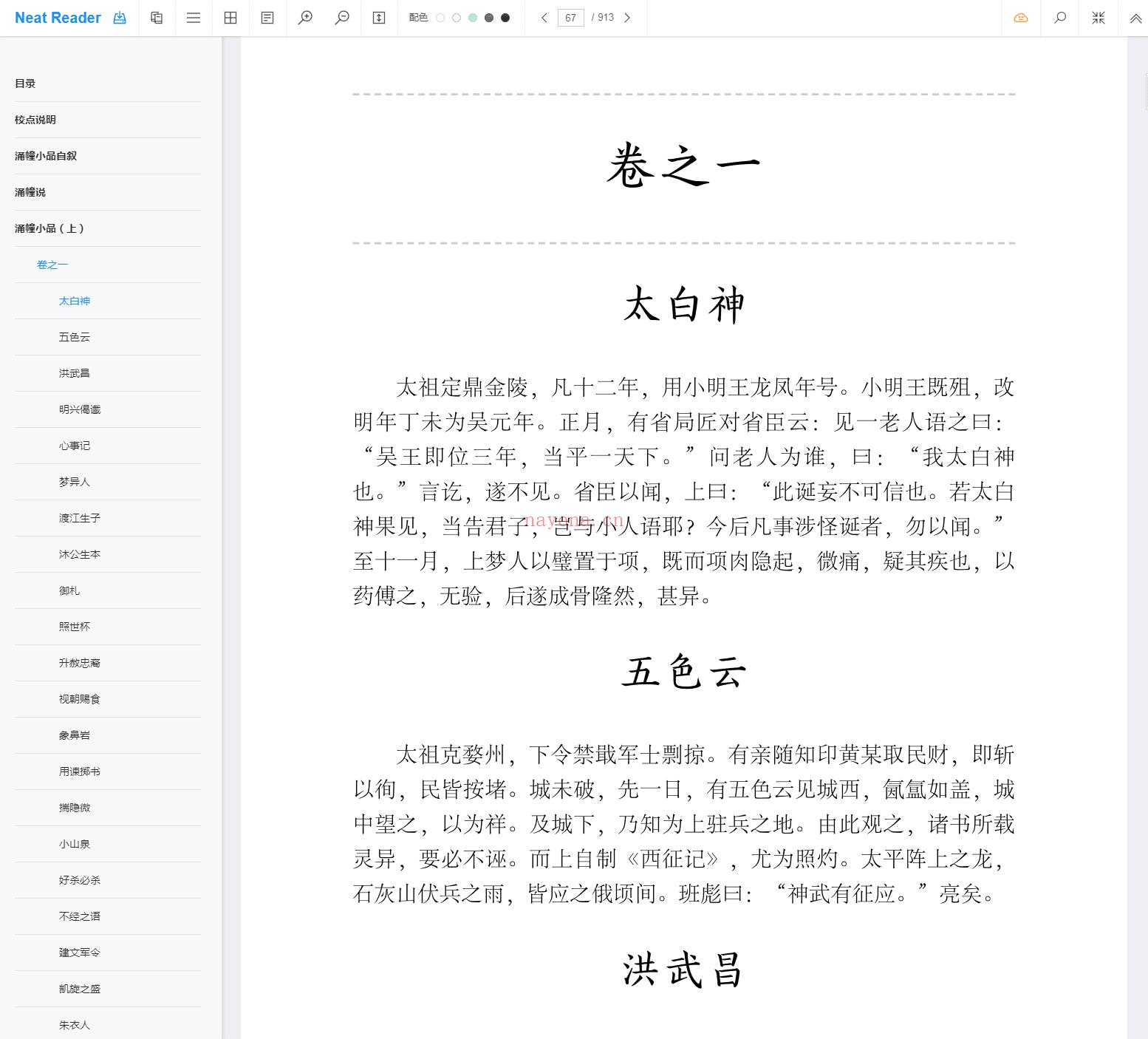Open 涌幢说 chapter
1148x1039 pixels.
click(30, 192)
